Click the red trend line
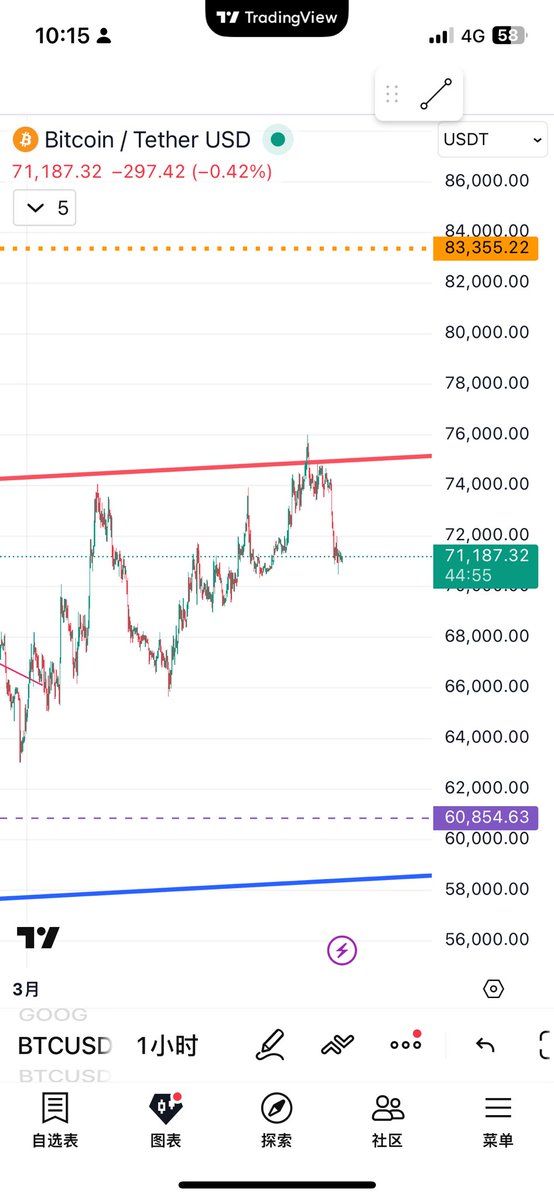 (x=216, y=467)
